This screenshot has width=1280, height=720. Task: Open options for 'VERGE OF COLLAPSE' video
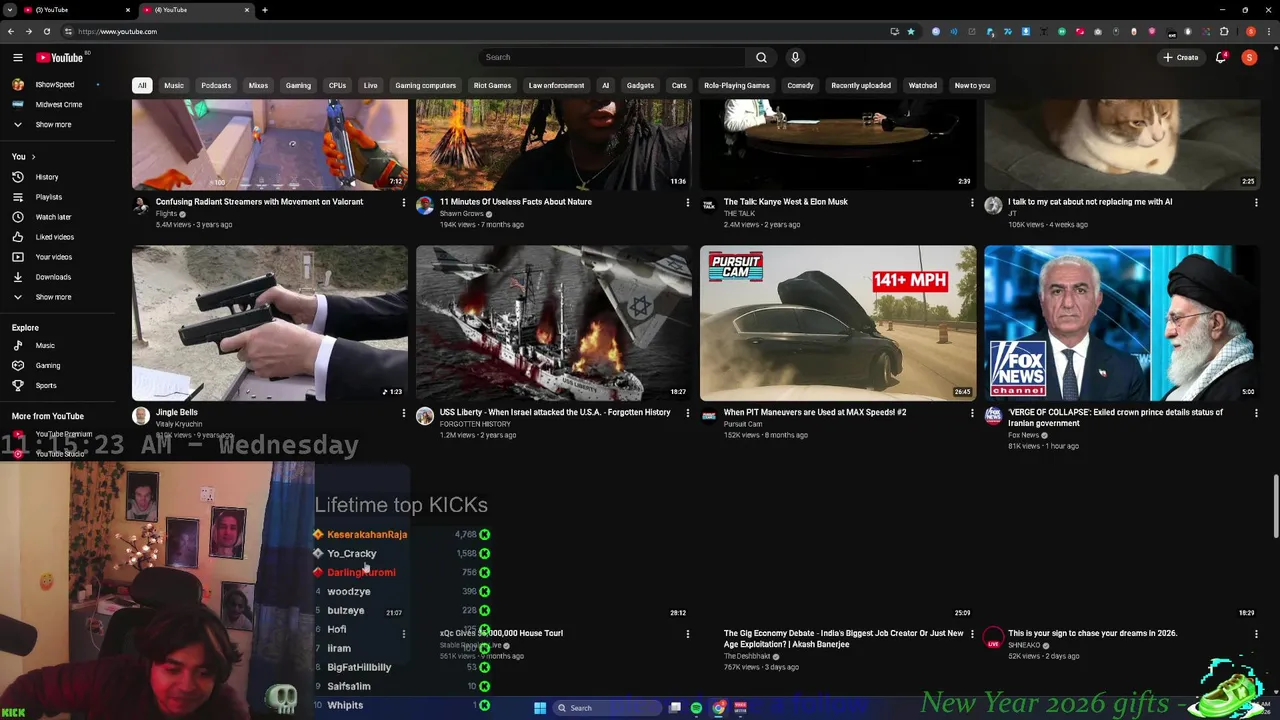[1255, 412]
